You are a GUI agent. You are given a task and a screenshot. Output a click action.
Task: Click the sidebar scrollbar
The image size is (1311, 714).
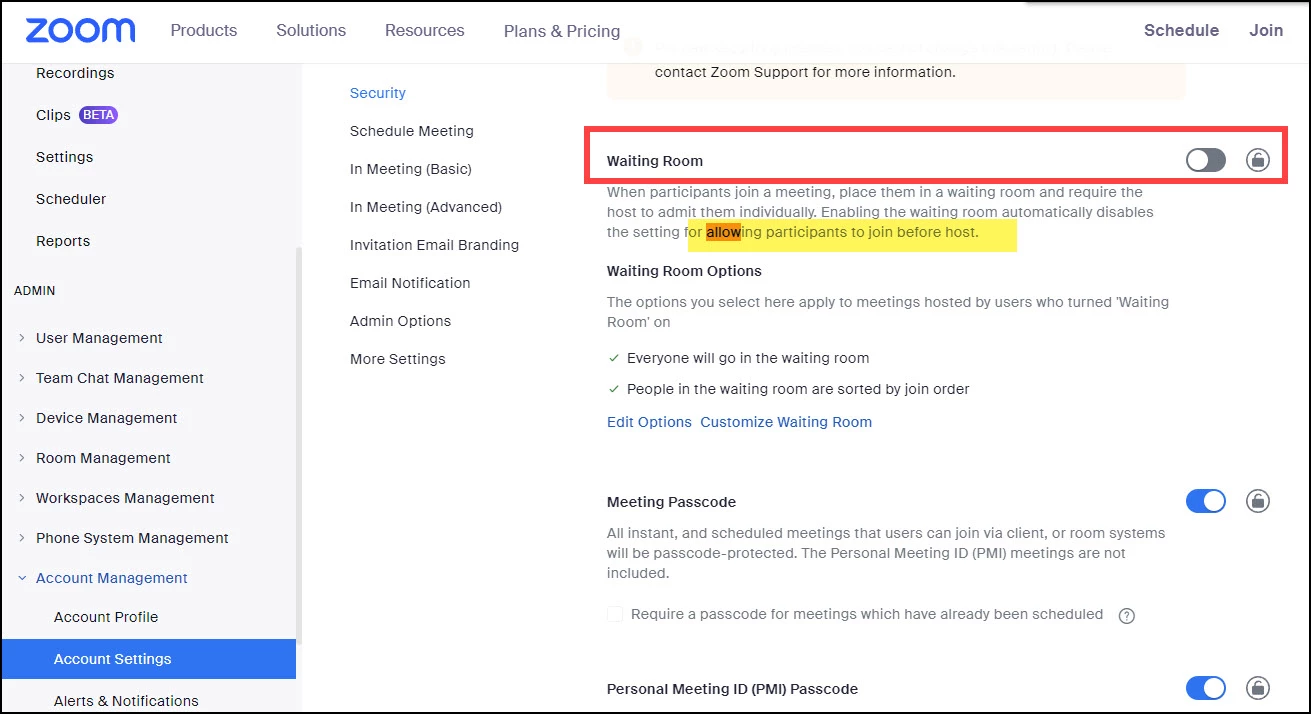point(299,446)
